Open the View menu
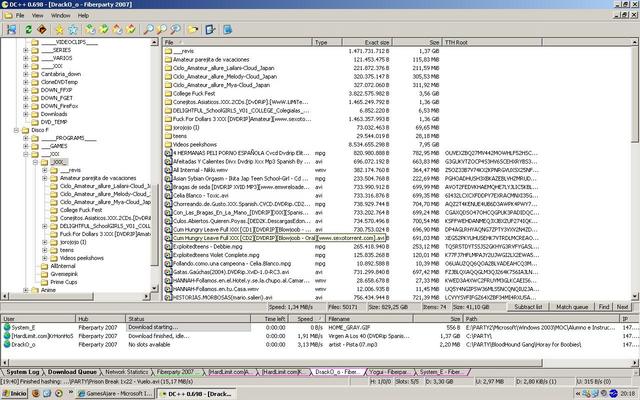The width and height of the screenshot is (640, 400). click(x=38, y=16)
